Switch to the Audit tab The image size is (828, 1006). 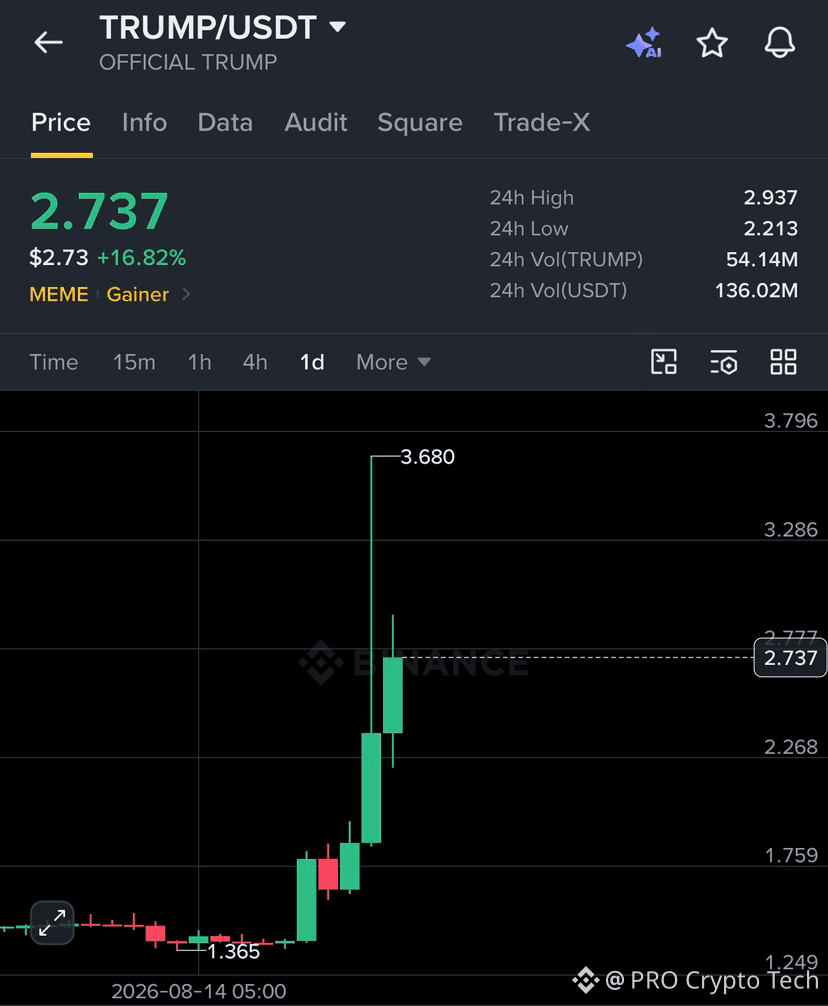[x=316, y=123]
